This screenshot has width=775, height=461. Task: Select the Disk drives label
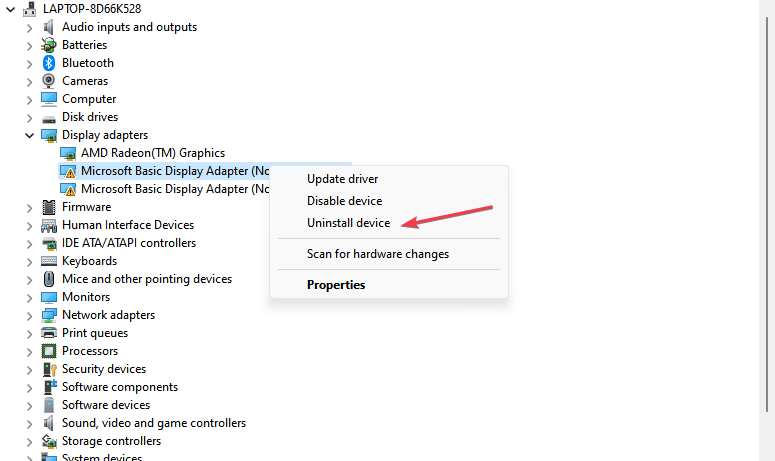tap(90, 117)
